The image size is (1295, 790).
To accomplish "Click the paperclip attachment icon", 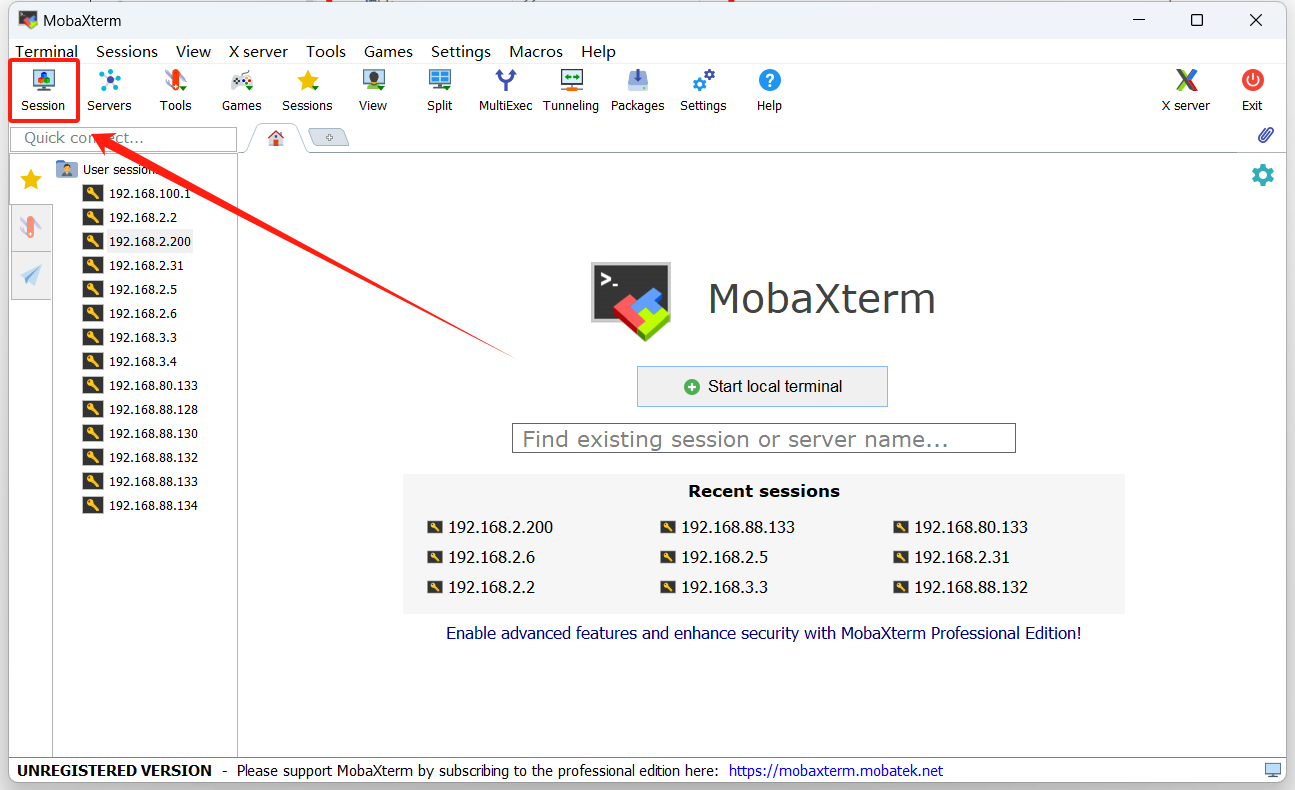I will [x=1265, y=135].
